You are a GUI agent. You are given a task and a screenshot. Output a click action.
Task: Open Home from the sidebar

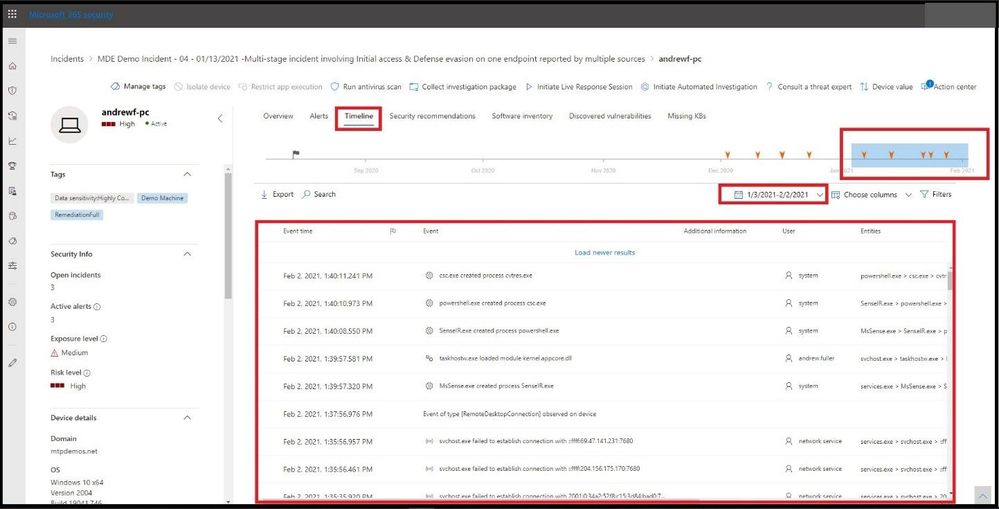[12, 66]
